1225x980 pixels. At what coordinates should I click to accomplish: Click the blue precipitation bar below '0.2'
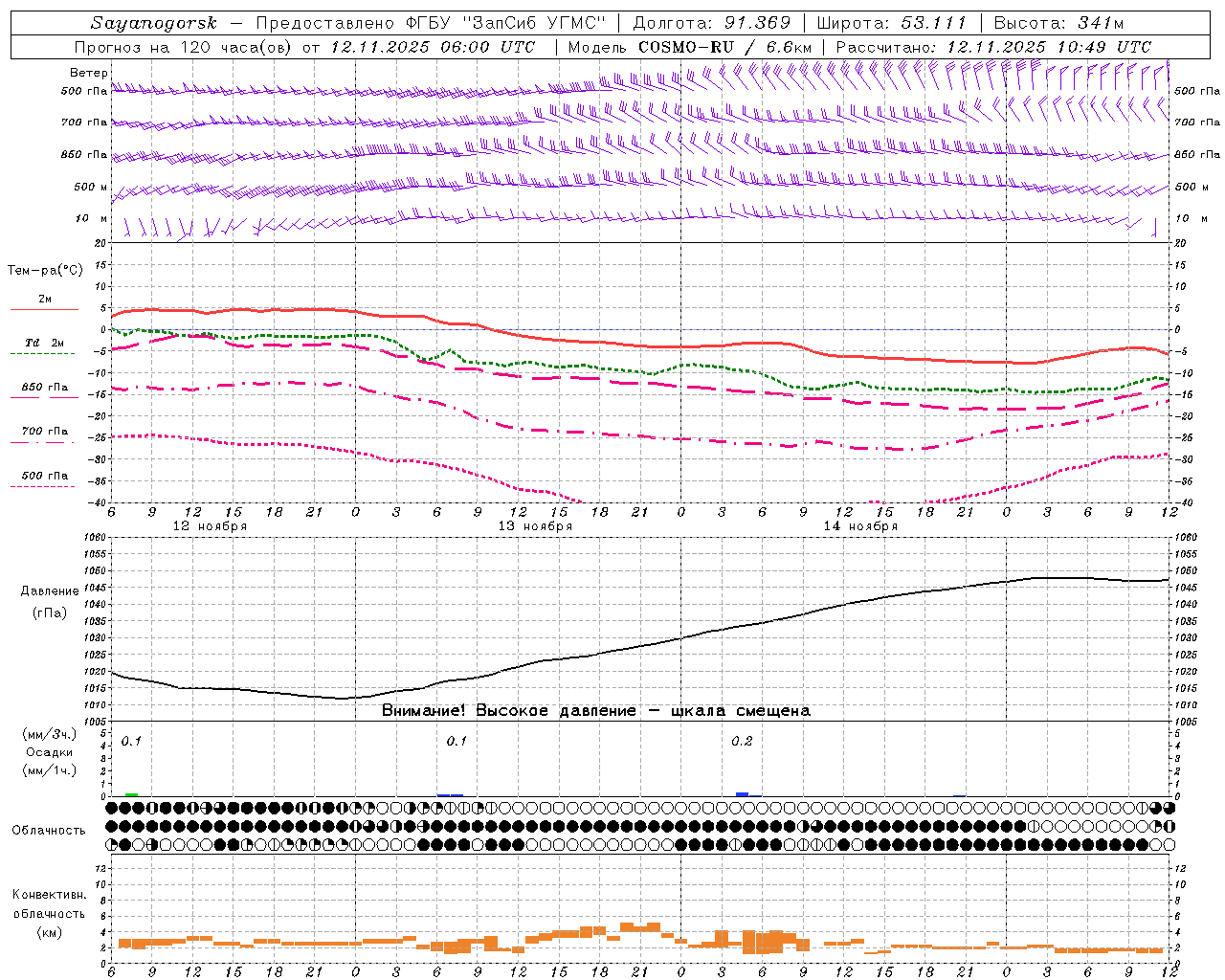742,794
